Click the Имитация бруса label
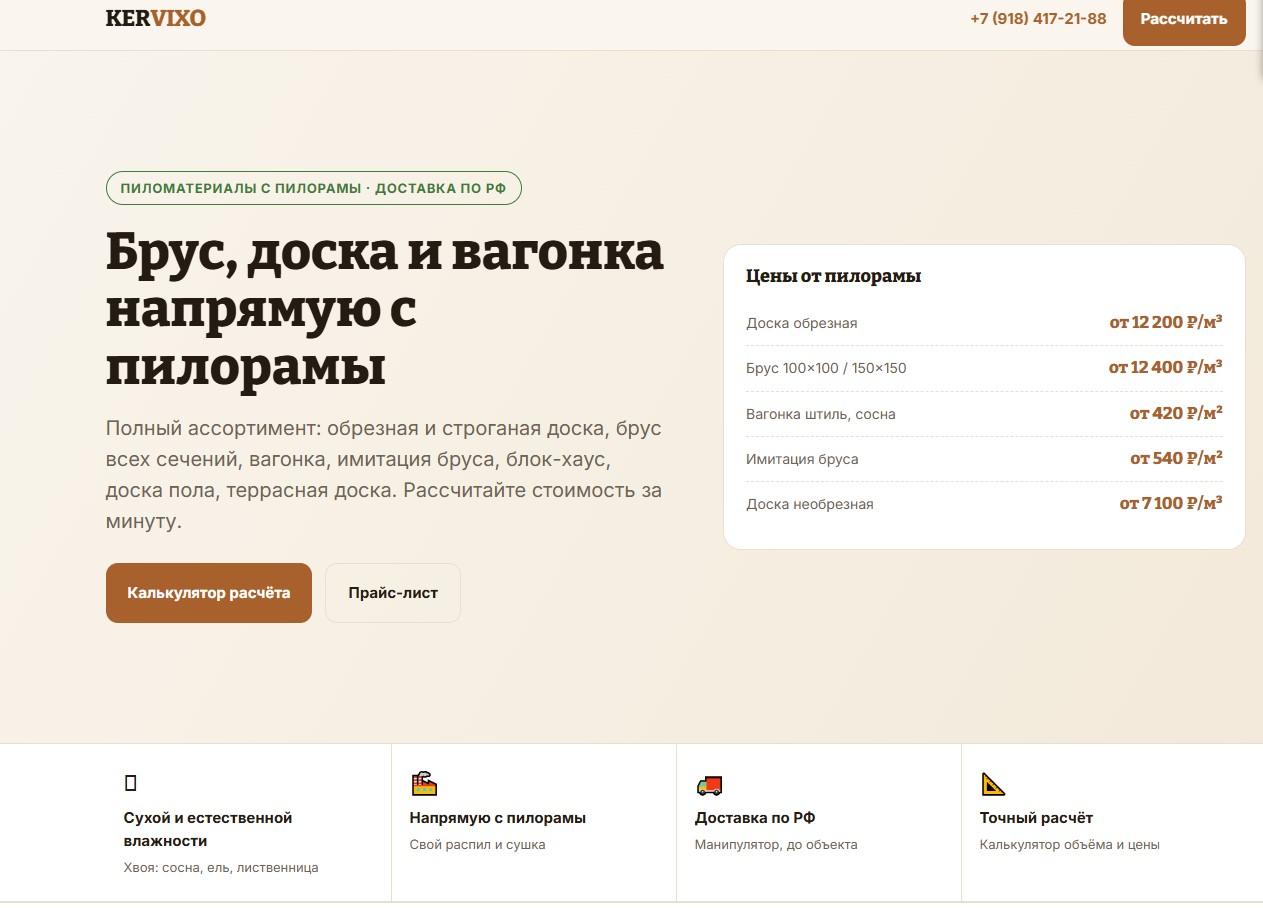1263x908 pixels. click(x=802, y=459)
